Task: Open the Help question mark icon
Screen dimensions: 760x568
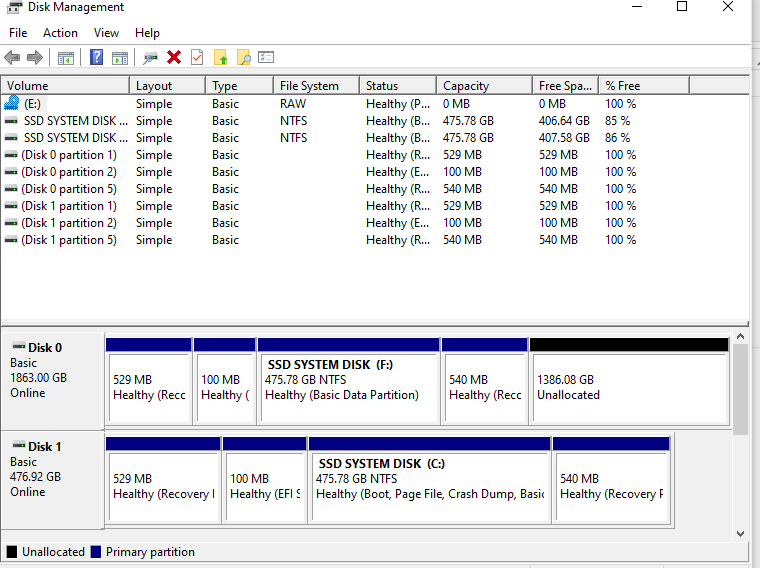Action: click(x=96, y=57)
